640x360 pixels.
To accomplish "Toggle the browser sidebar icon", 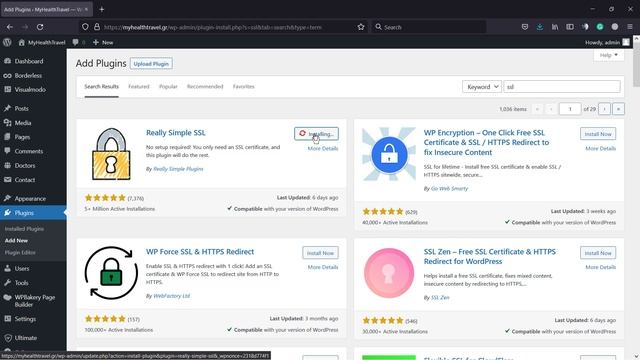I will tap(570, 27).
